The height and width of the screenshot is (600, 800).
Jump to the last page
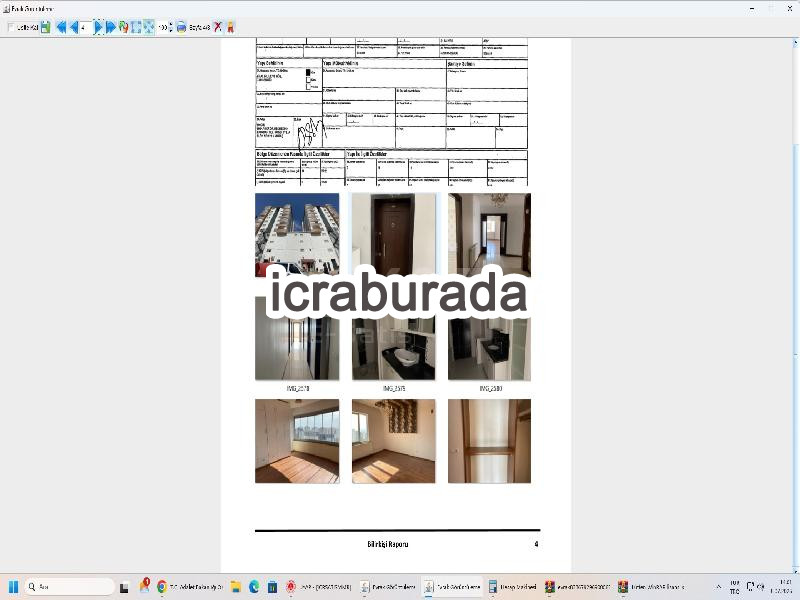(111, 27)
